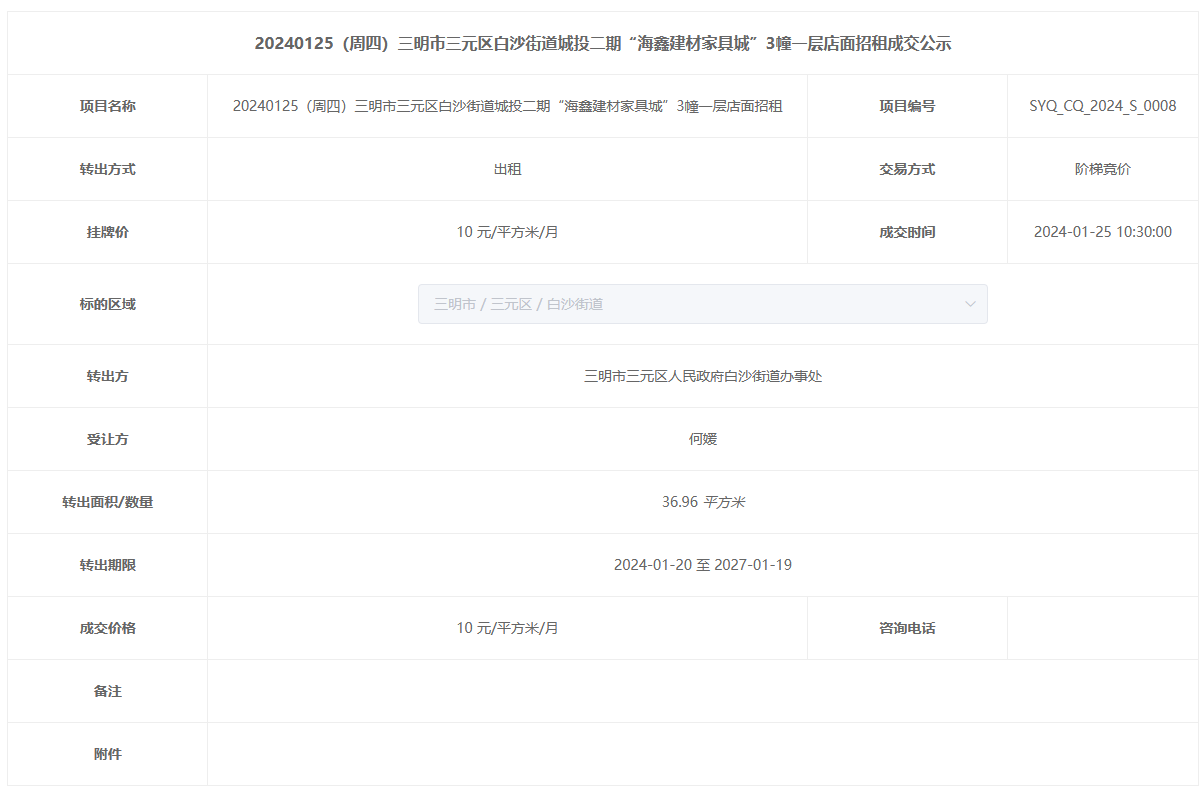The height and width of the screenshot is (796, 1202).
Task: Click the 36.96 平方米 area value
Action: pos(702,502)
